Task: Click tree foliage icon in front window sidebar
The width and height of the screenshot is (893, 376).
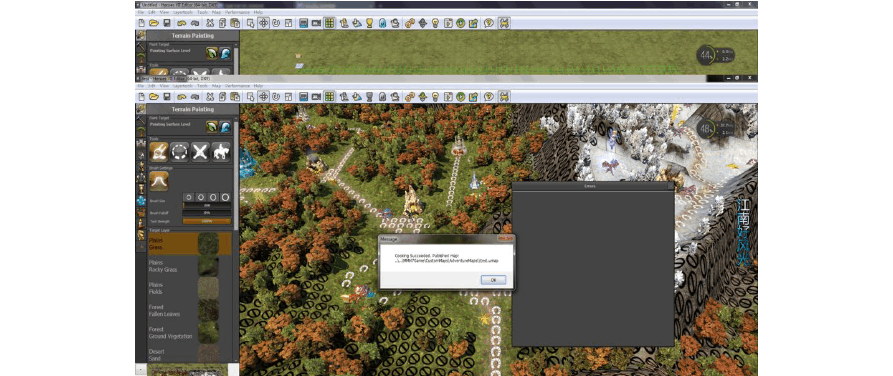Action: (x=141, y=132)
